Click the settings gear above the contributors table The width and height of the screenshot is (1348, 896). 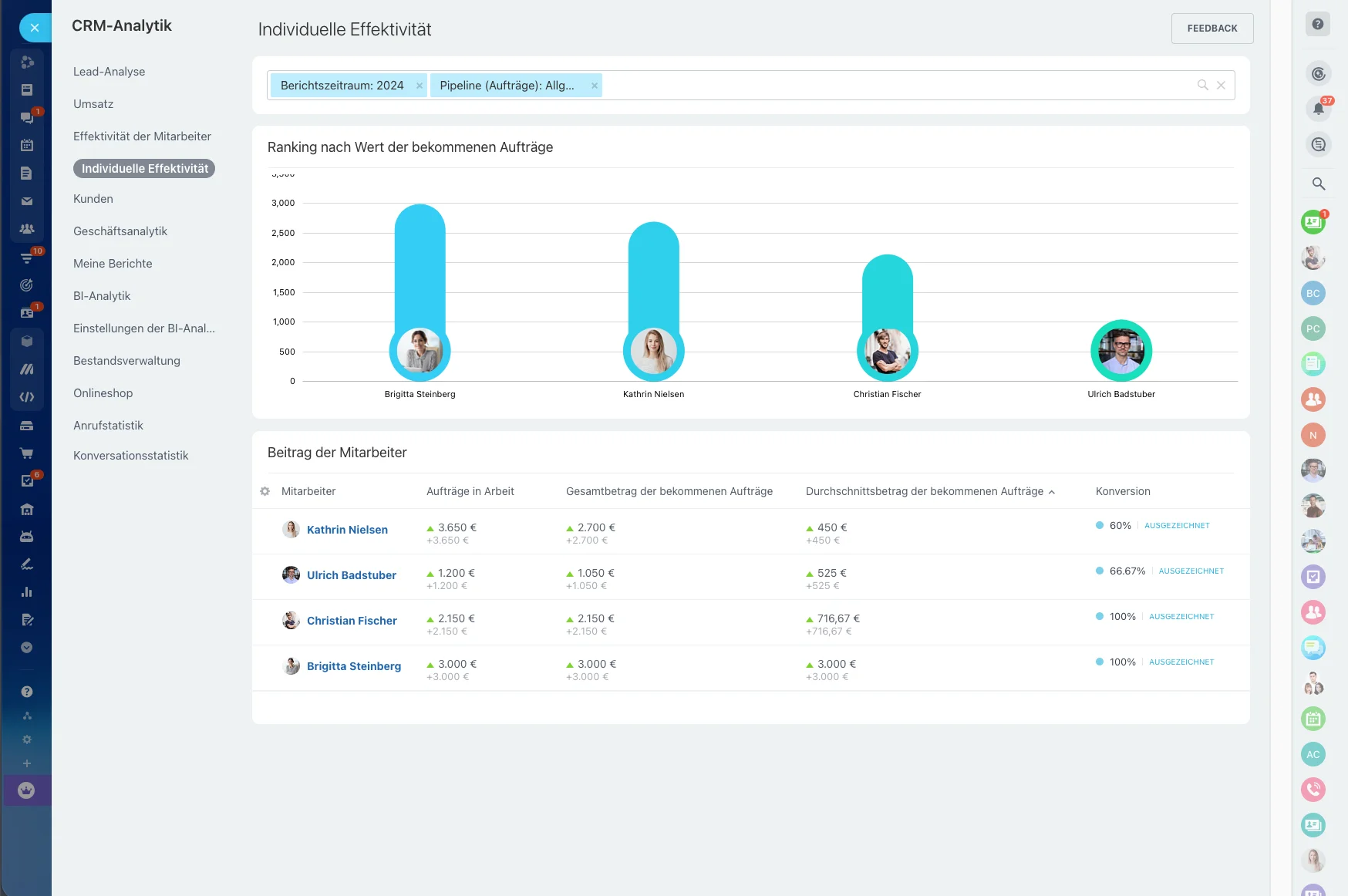click(265, 491)
